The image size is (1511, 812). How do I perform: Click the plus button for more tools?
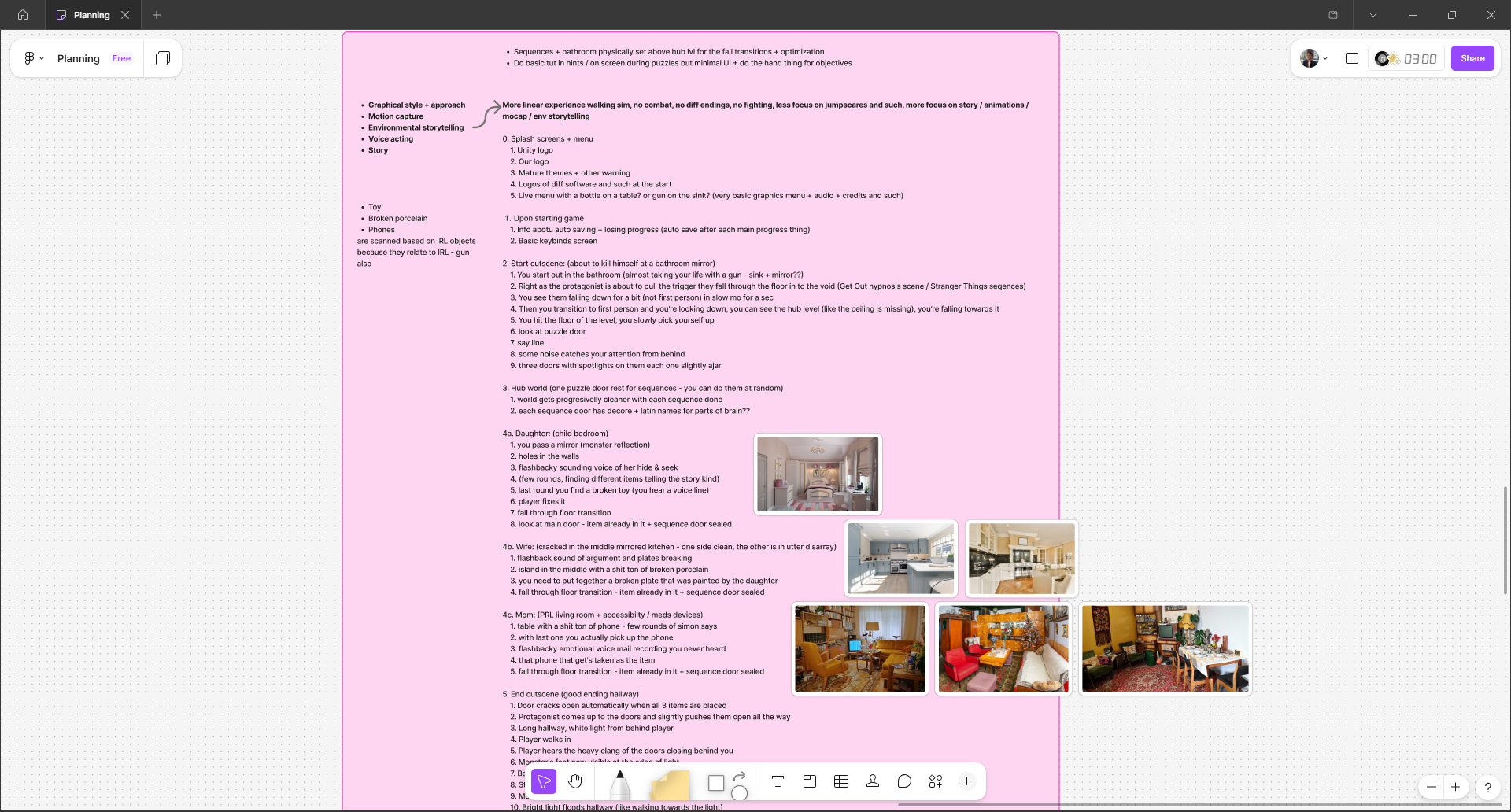coord(966,781)
